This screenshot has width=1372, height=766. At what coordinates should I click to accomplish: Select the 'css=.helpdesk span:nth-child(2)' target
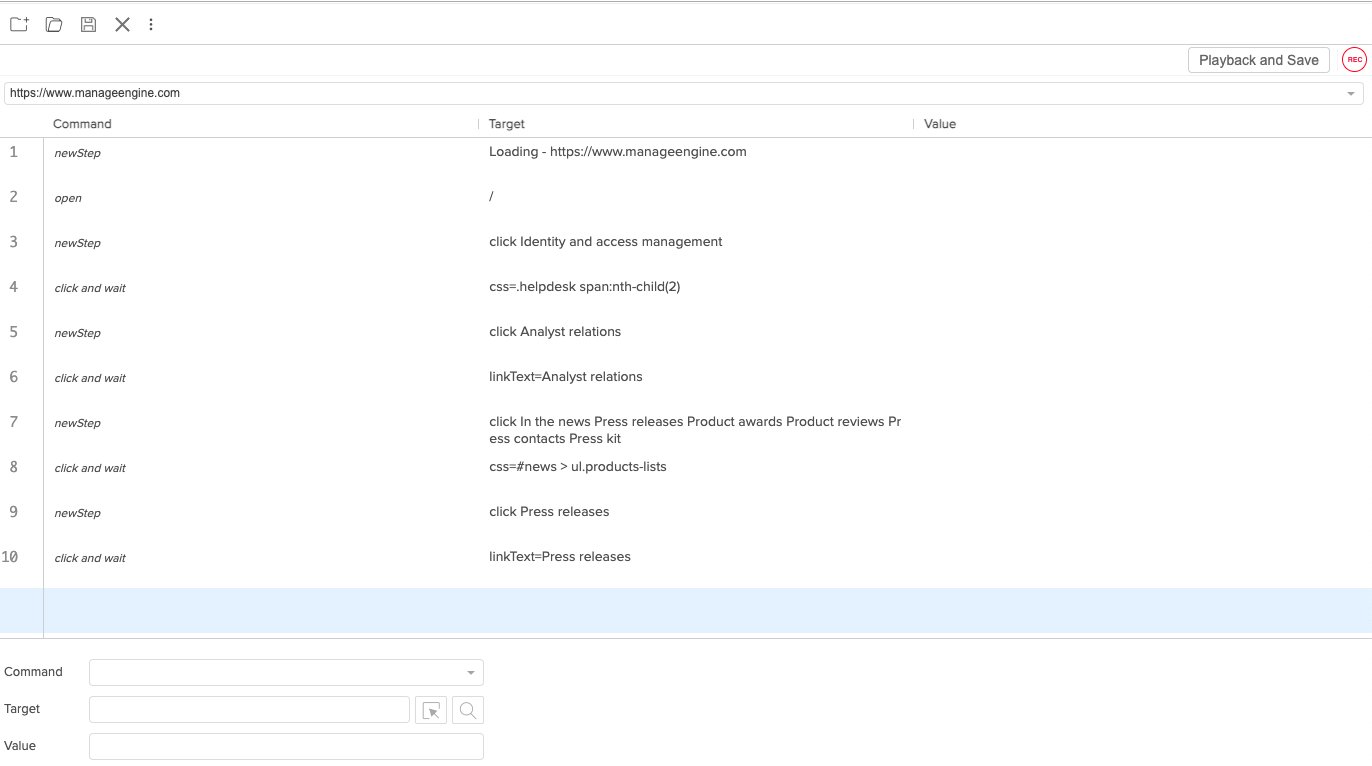pos(585,287)
